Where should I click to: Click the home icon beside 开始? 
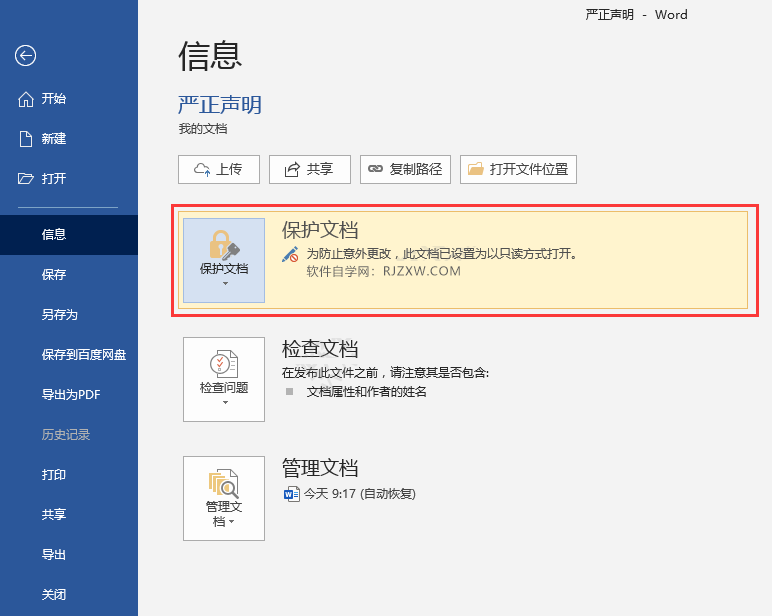click(x=26, y=99)
